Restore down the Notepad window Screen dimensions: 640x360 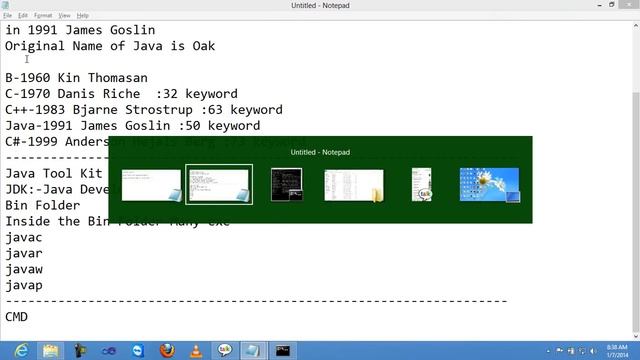[x=611, y=5]
